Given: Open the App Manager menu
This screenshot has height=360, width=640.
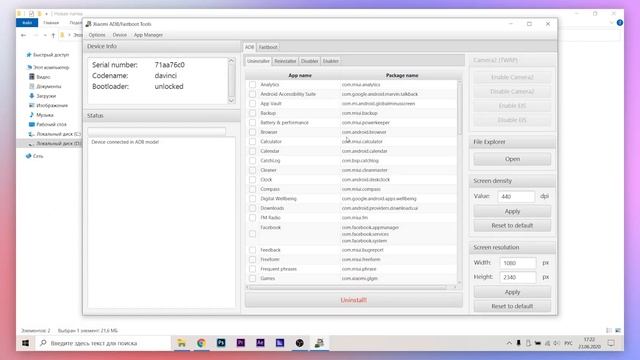Looking at the screenshot, I should coord(148,35).
